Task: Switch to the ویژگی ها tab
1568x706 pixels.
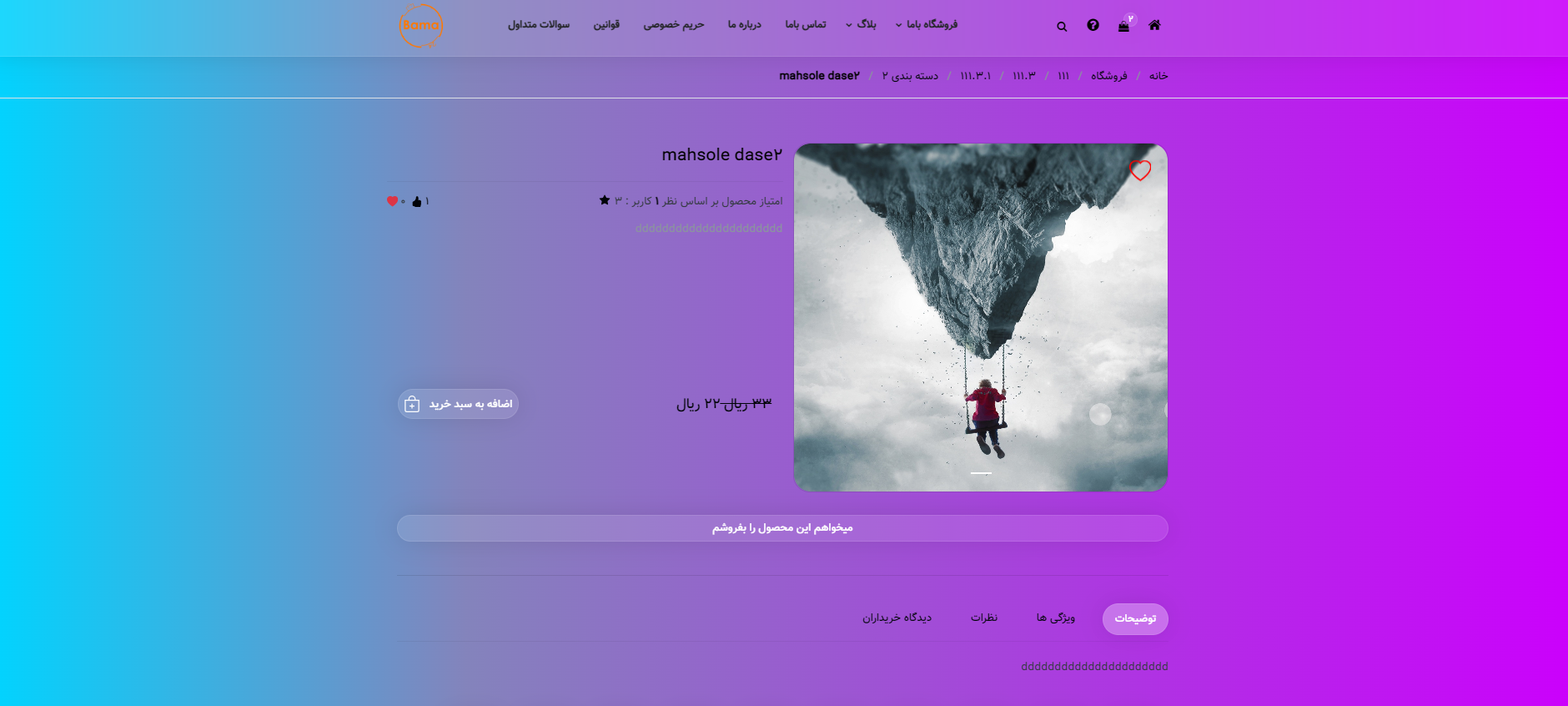Action: (1055, 618)
